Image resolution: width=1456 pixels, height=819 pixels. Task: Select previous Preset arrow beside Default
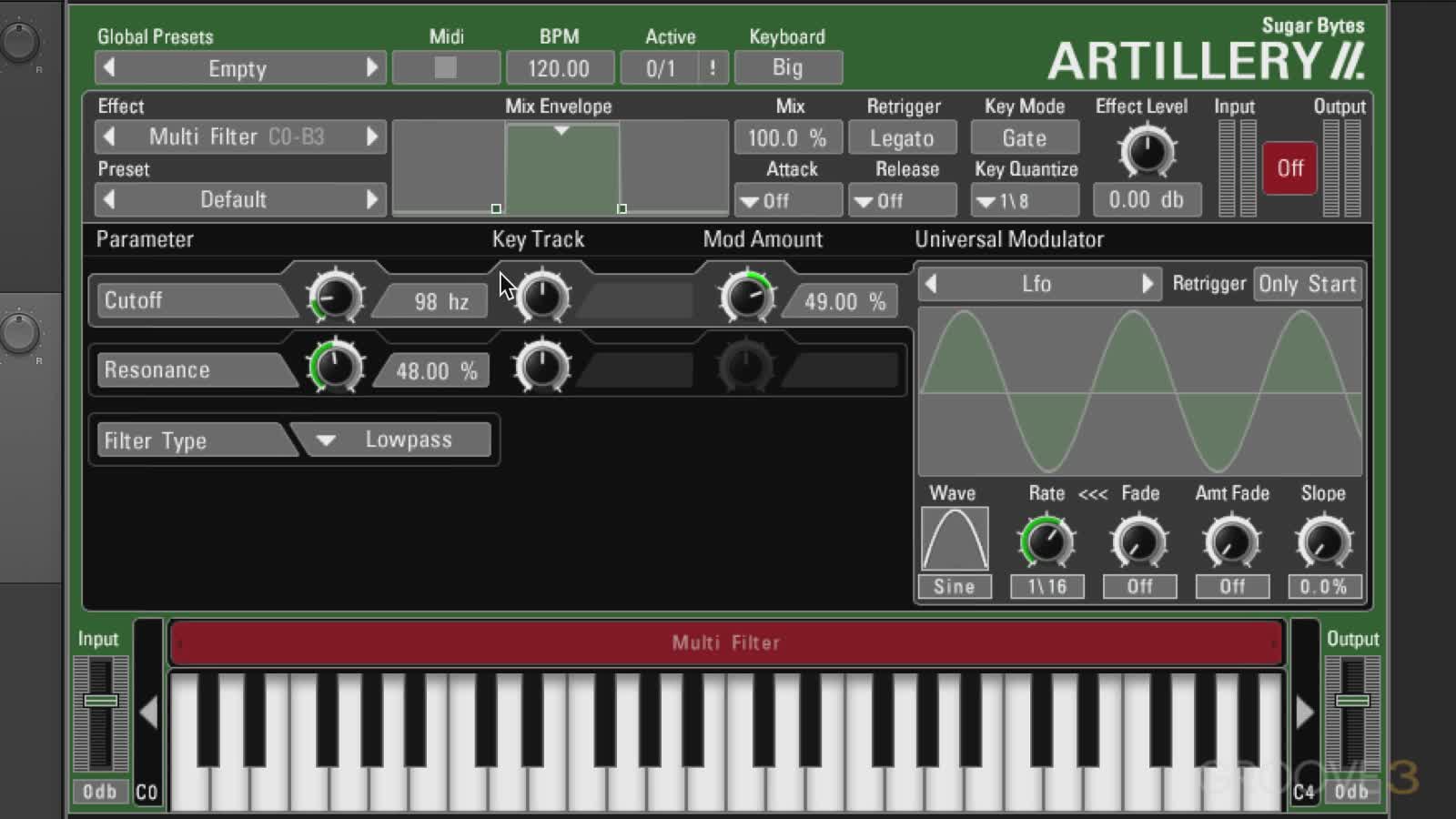pyautogui.click(x=109, y=199)
